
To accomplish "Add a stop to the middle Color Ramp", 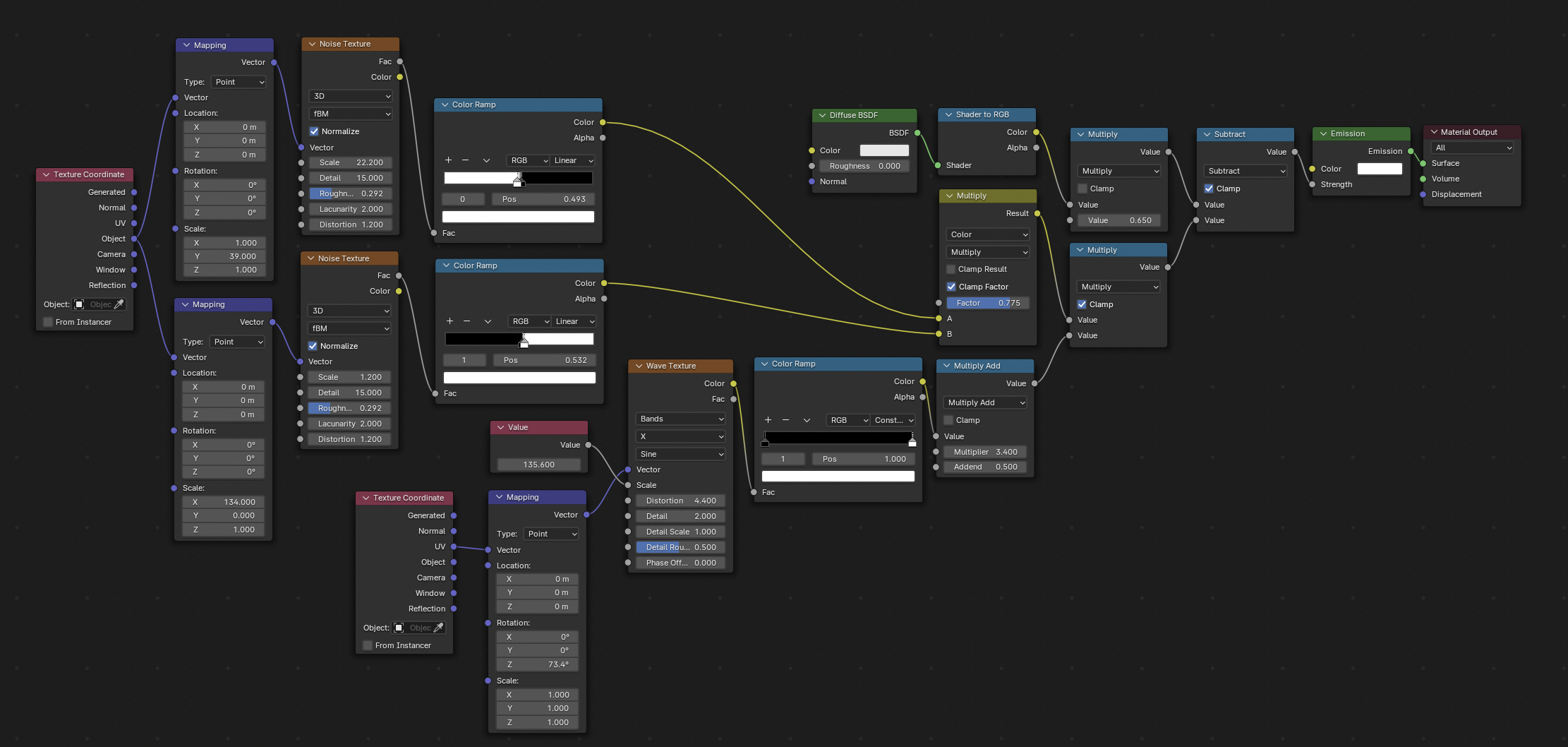I will click(450, 321).
